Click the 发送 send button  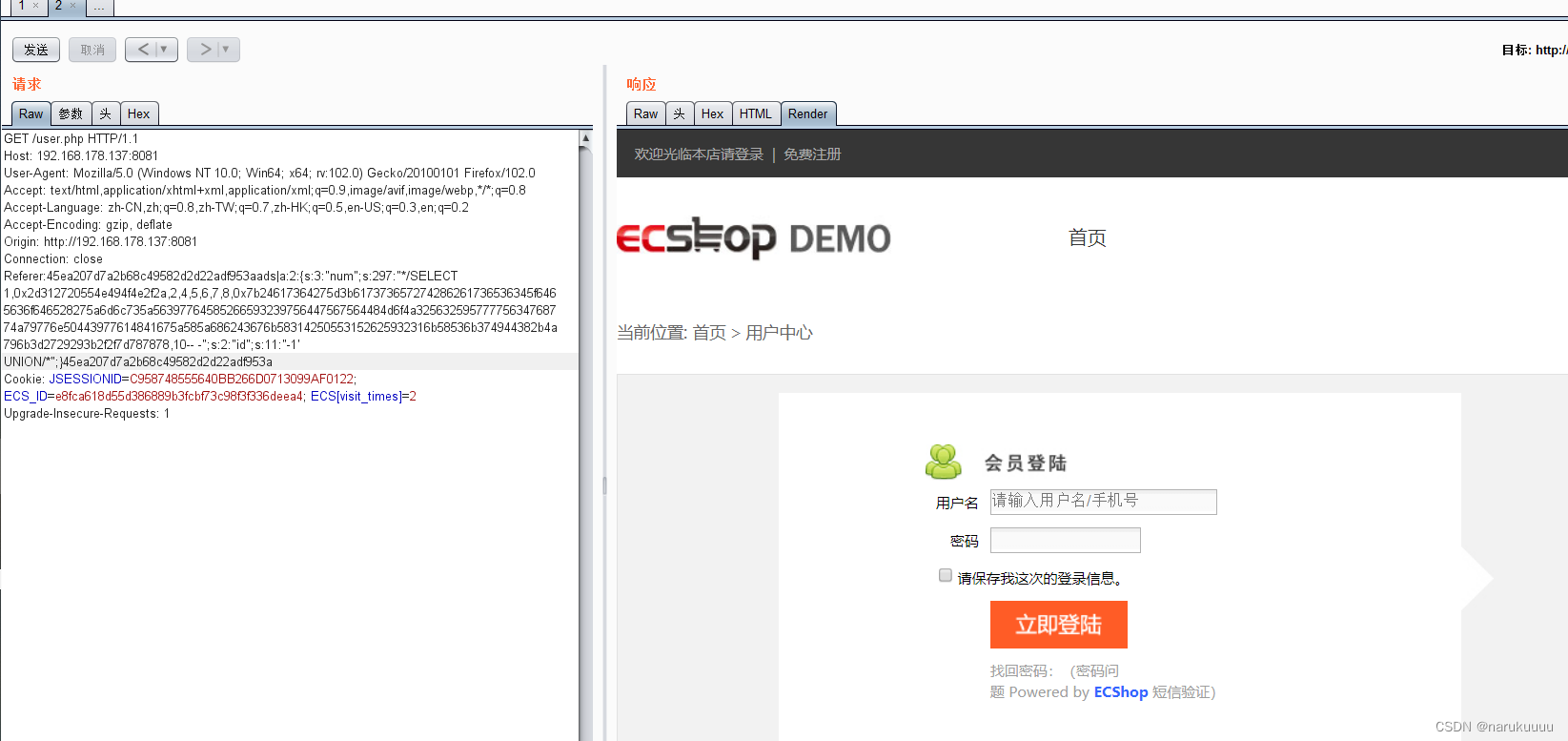tap(36, 50)
